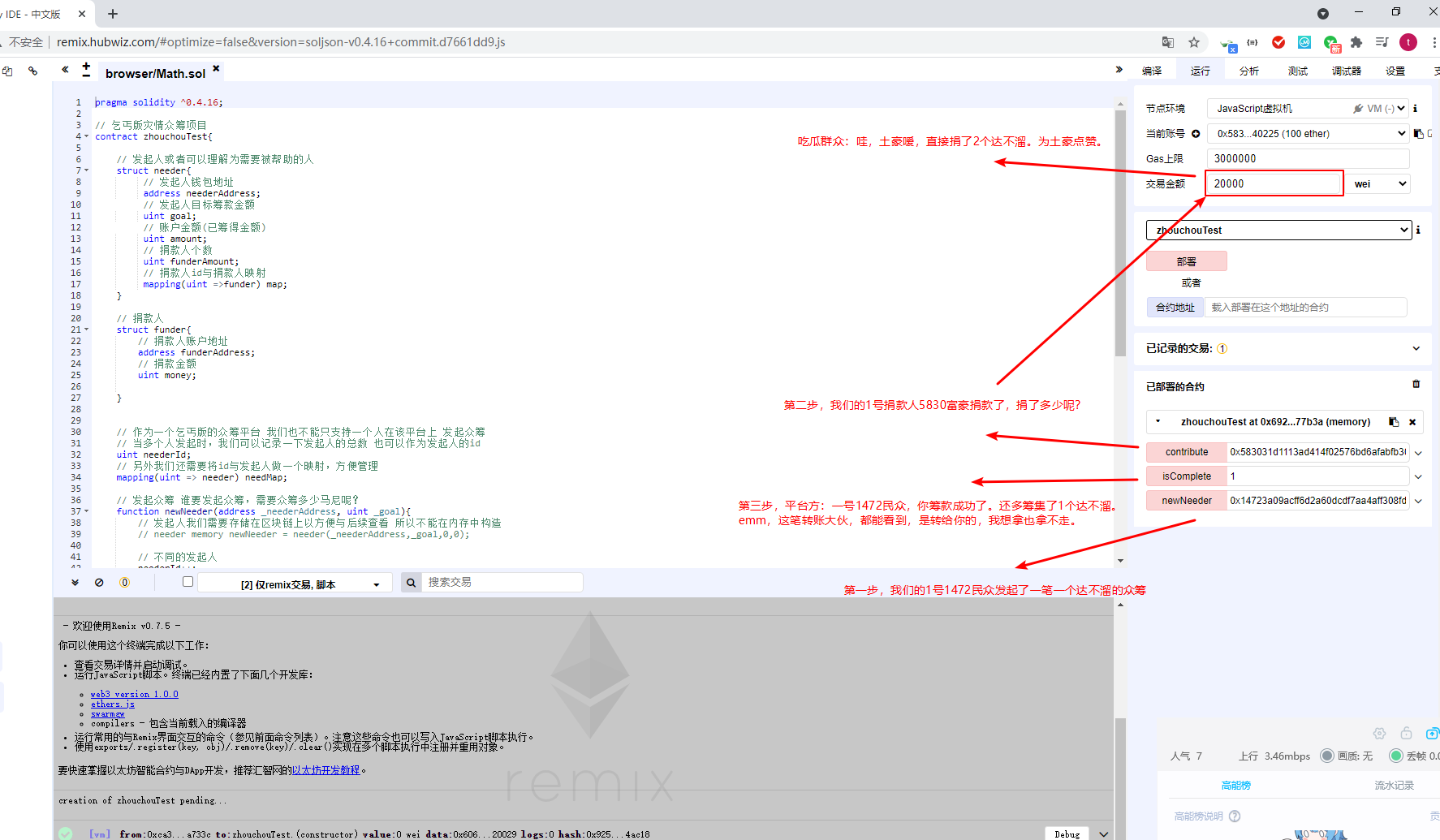Expand the recorded transactions section
Image resolution: width=1440 pixels, height=840 pixels.
1416,348
